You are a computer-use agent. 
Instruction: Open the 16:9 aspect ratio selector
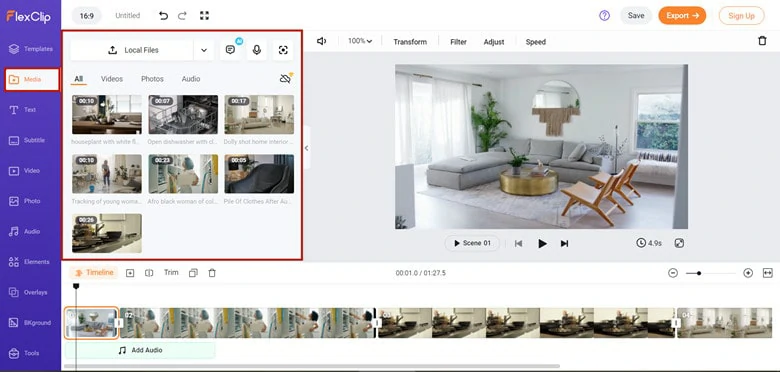pos(87,16)
